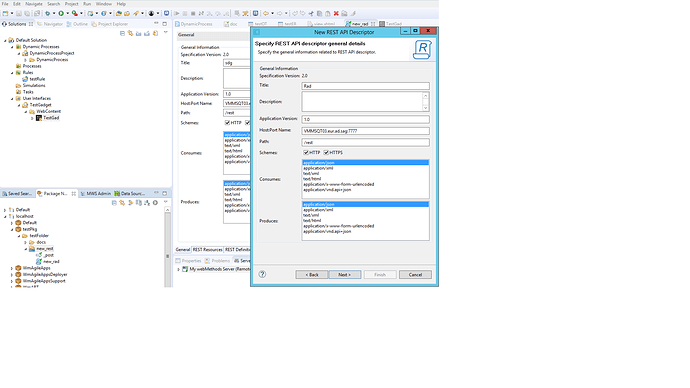Open the Navigate menu
The image size is (690, 388).
34,4
